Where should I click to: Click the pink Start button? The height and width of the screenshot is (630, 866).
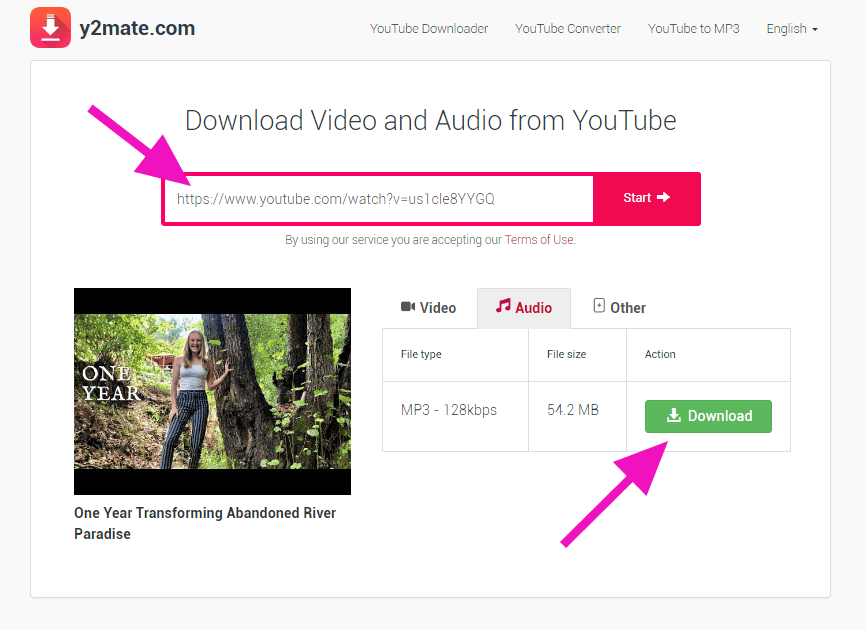[x=647, y=198]
